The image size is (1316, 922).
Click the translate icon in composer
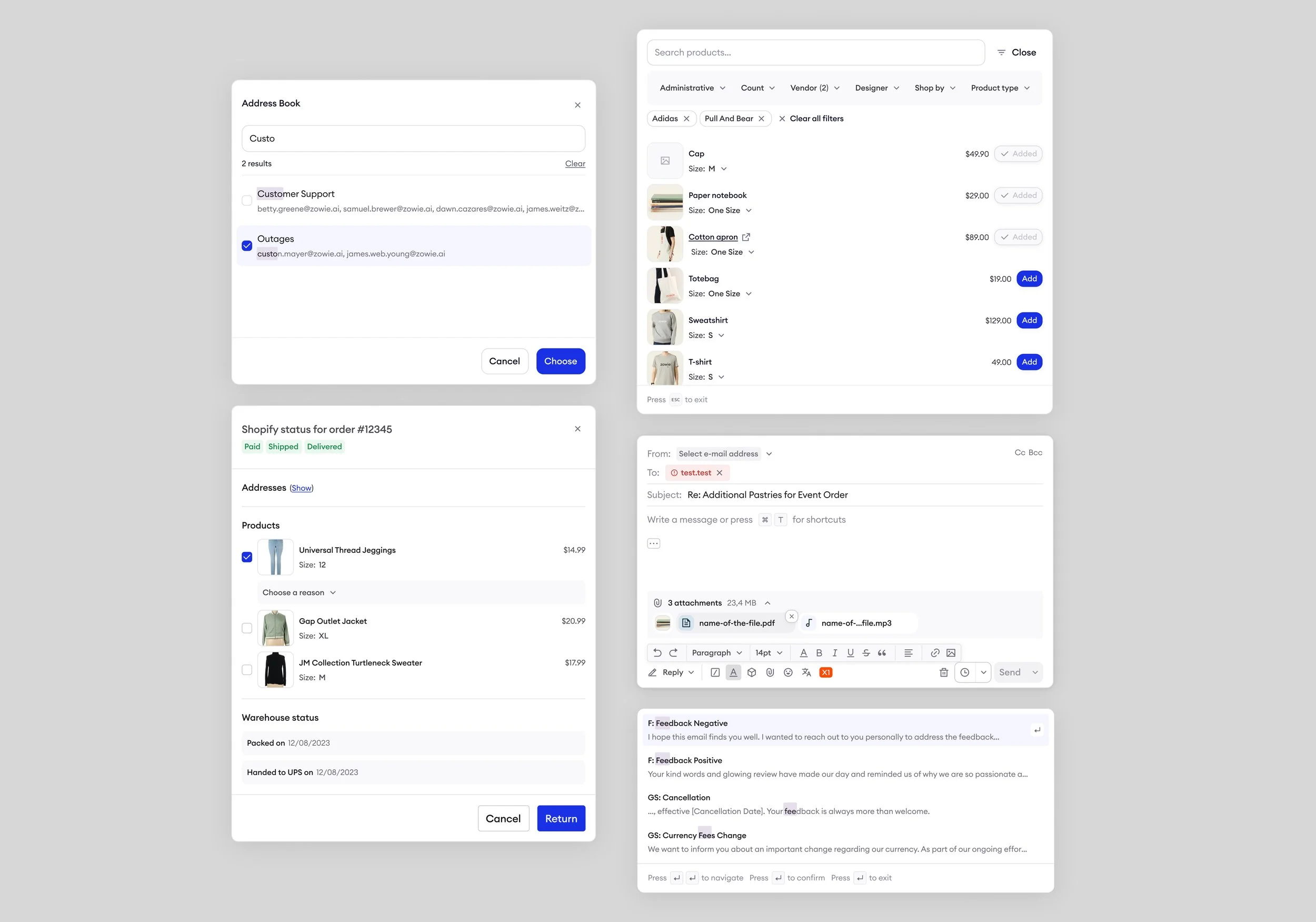pyautogui.click(x=806, y=672)
